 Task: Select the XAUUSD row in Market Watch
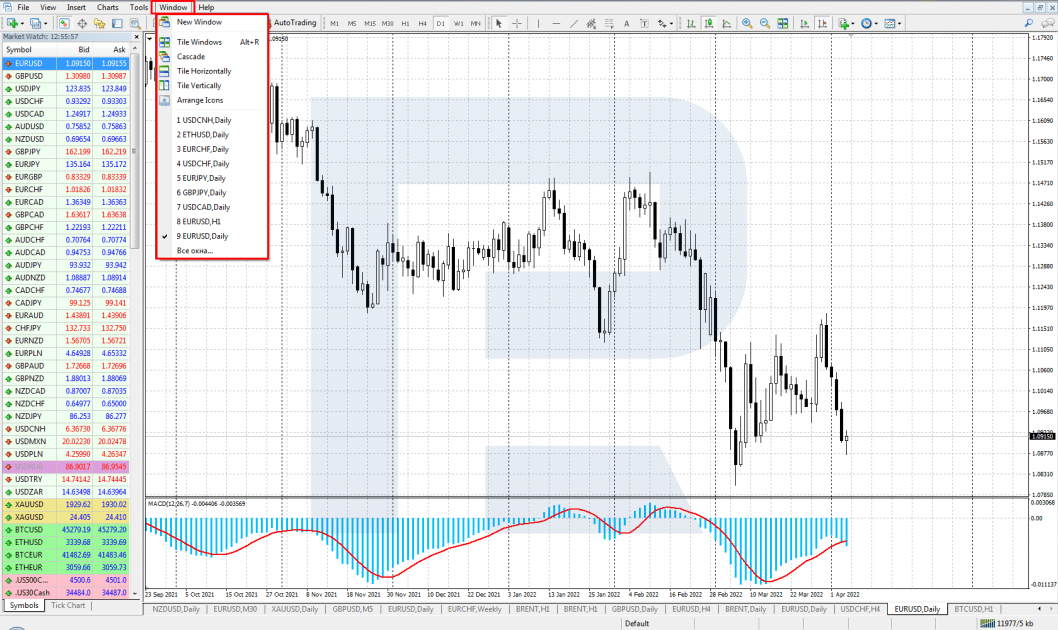[65, 505]
